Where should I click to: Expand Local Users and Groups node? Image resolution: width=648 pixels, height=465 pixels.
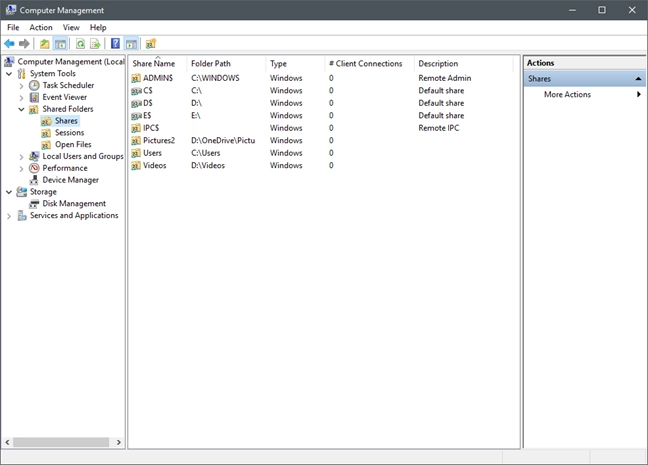pos(21,157)
